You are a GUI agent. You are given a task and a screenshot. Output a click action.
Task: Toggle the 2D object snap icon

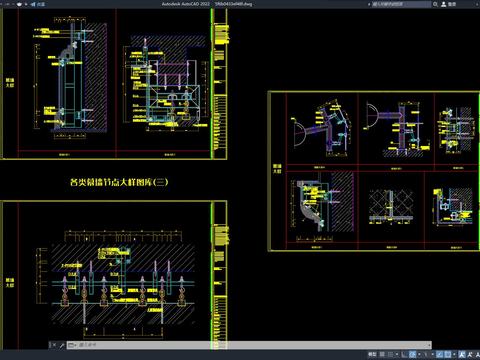[448, 354]
